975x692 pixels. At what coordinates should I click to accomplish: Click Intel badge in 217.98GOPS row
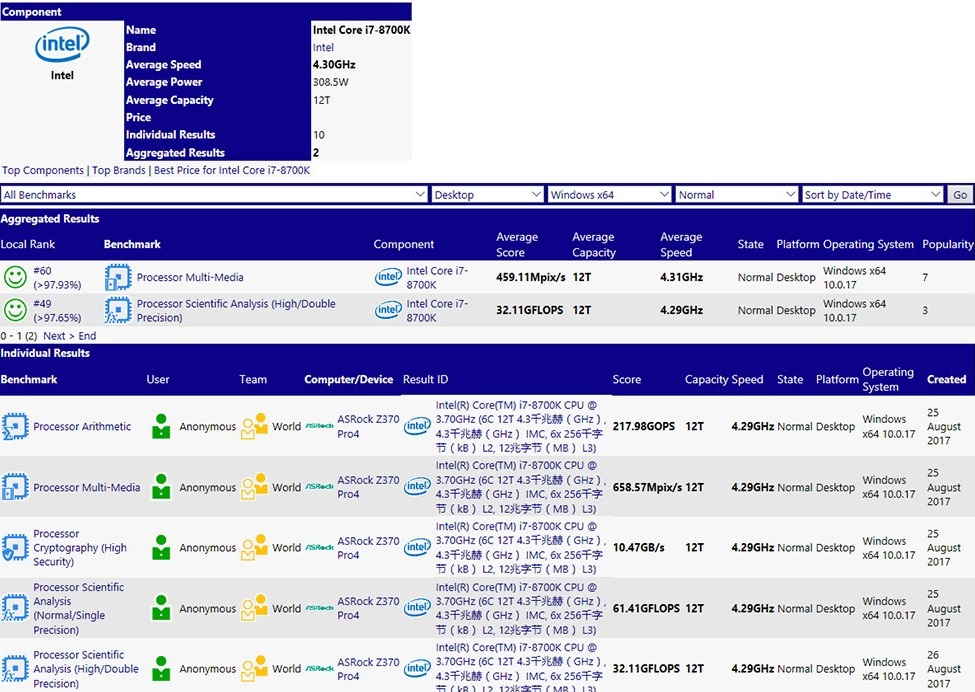pos(417,426)
